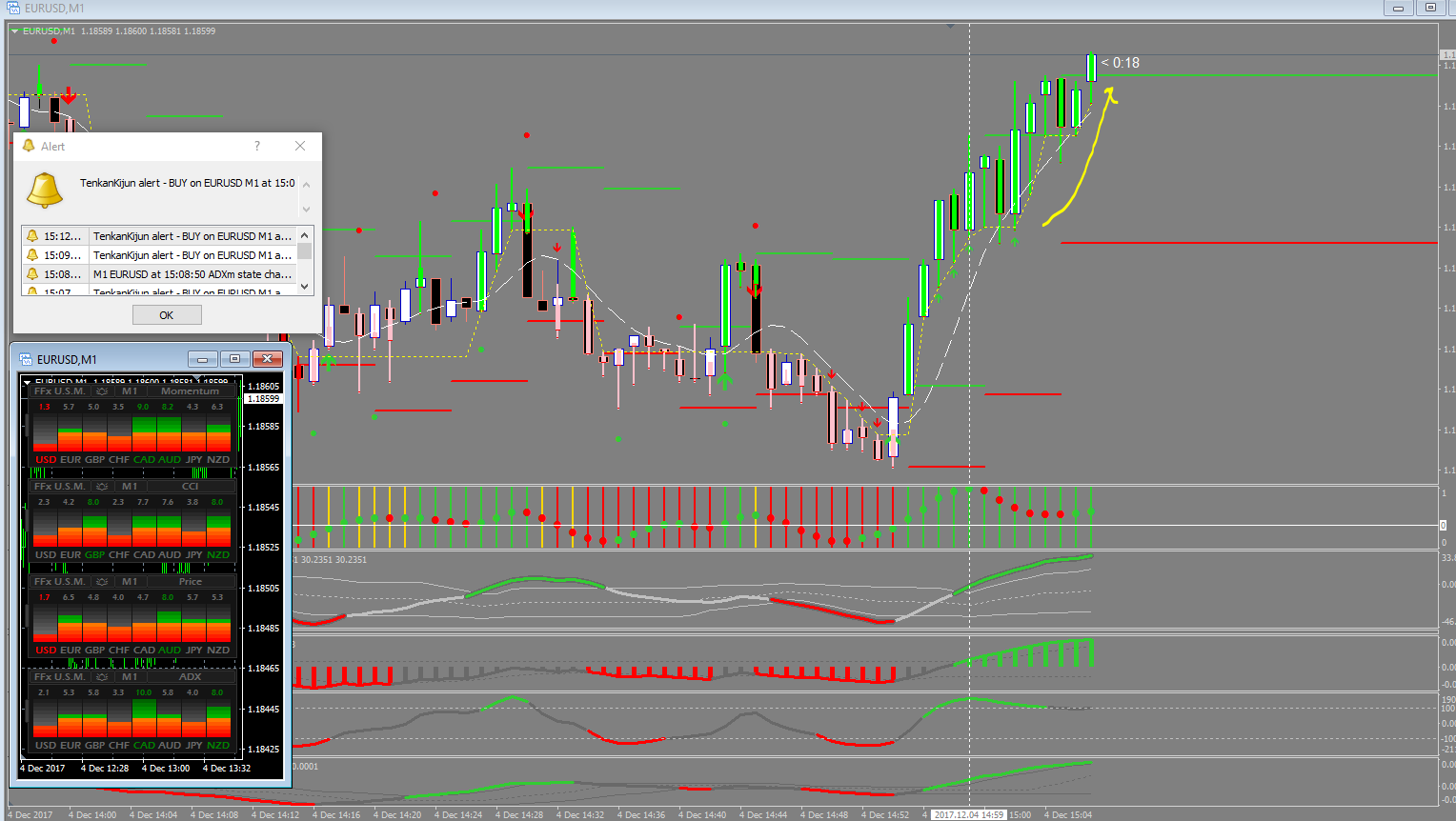The width and height of the screenshot is (1456, 821).
Task: Click the alert message scroll down arrow
Action: tap(306, 210)
